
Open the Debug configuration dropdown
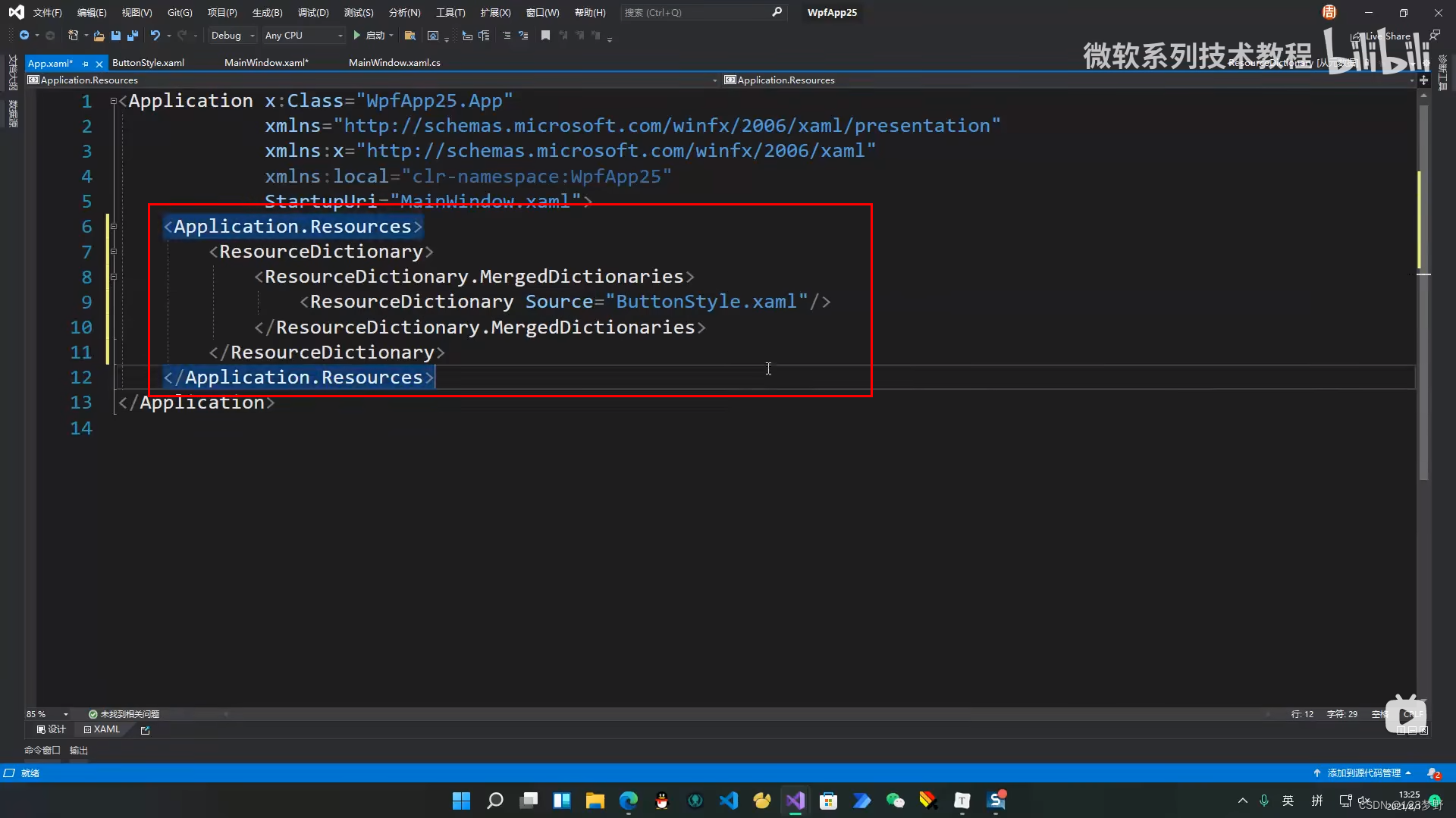click(x=233, y=36)
